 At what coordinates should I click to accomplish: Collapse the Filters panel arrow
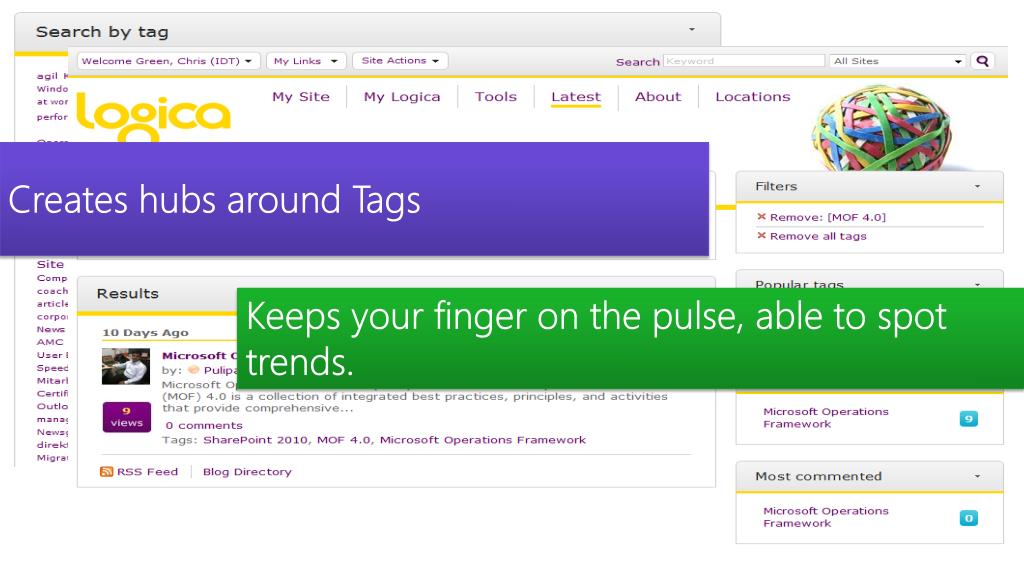tap(977, 186)
